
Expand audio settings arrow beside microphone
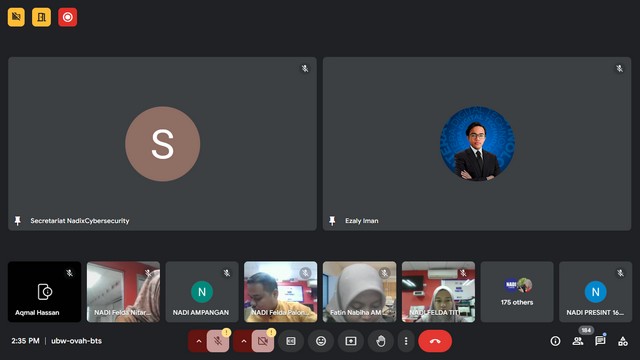click(x=198, y=341)
